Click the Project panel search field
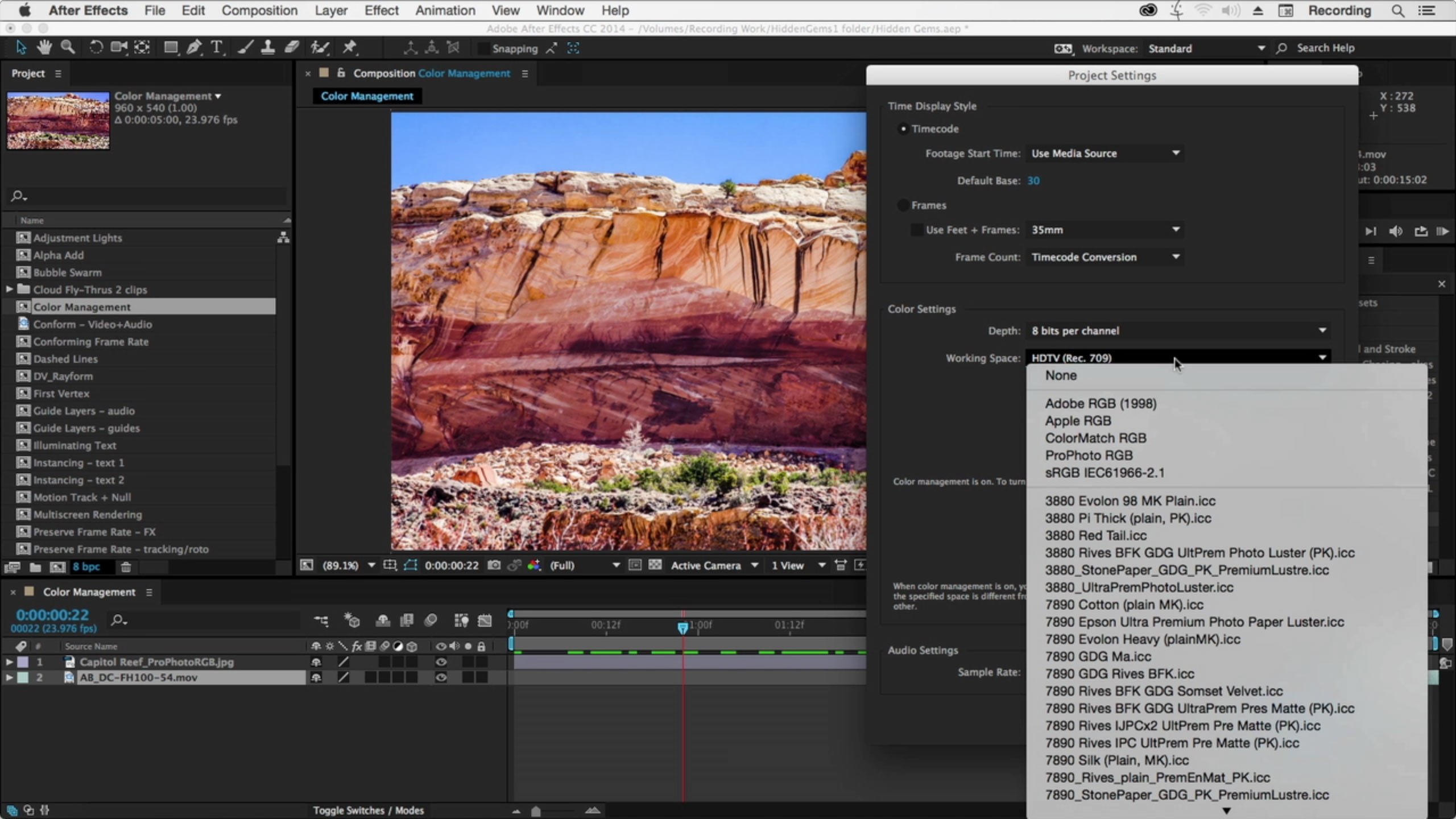Viewport: 1456px width, 819px height. [x=148, y=196]
